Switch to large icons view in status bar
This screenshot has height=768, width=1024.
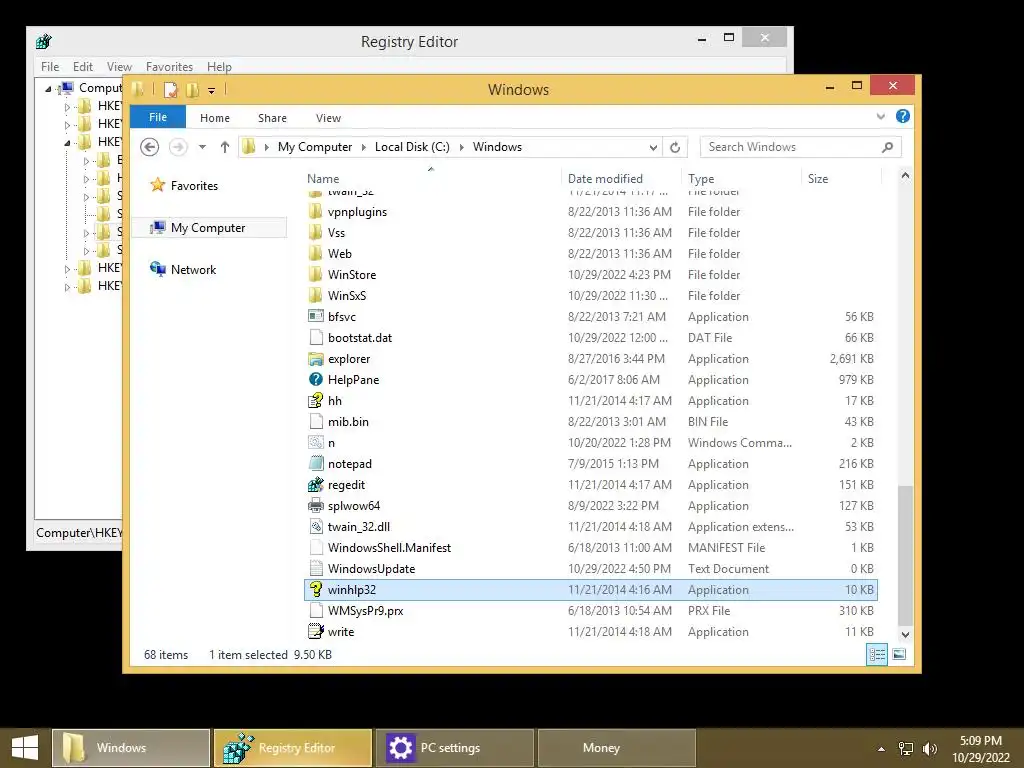[x=899, y=654]
